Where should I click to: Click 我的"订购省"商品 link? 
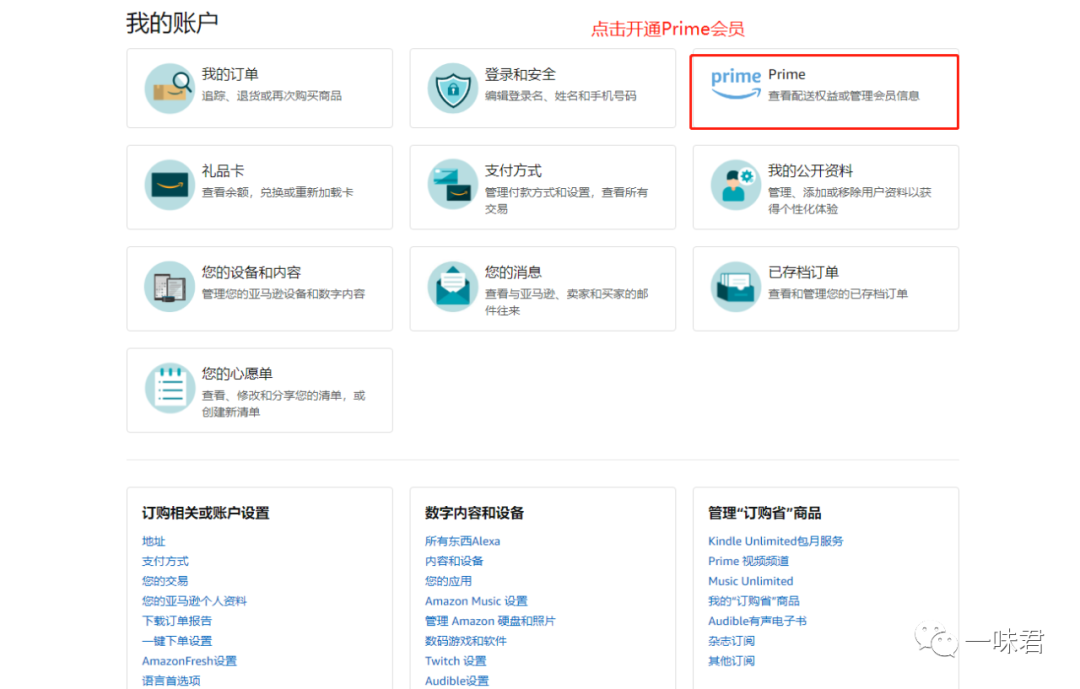pos(754,601)
